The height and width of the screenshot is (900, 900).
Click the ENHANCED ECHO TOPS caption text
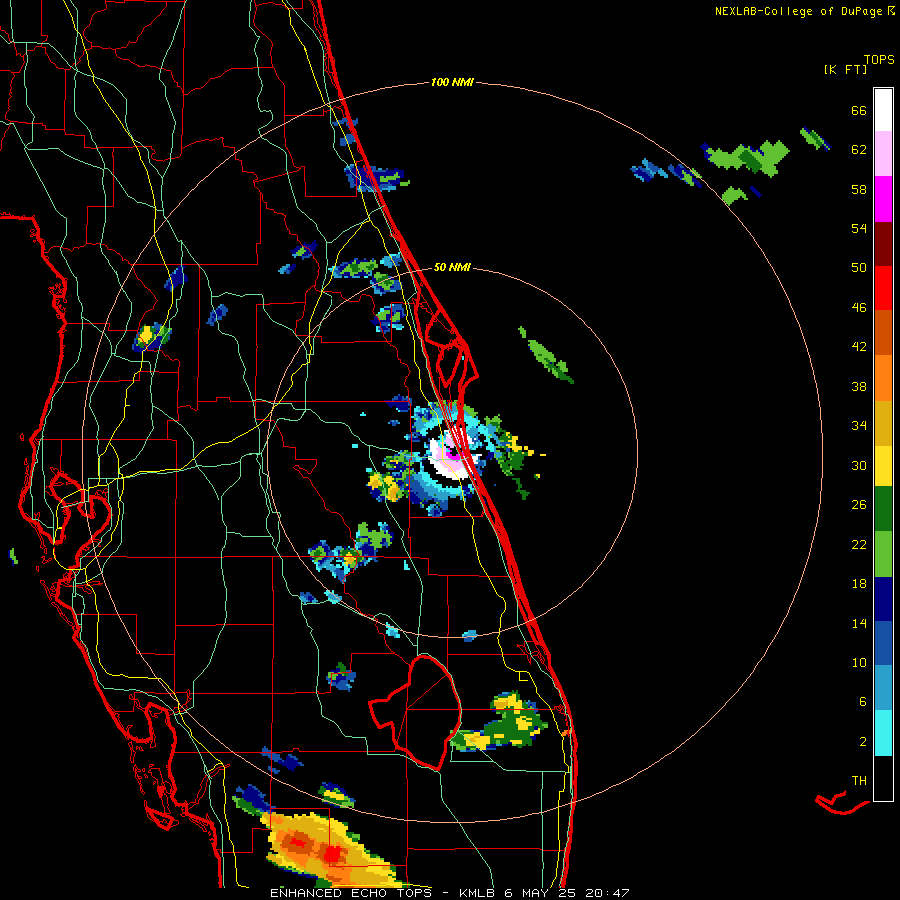pyautogui.click(x=351, y=893)
